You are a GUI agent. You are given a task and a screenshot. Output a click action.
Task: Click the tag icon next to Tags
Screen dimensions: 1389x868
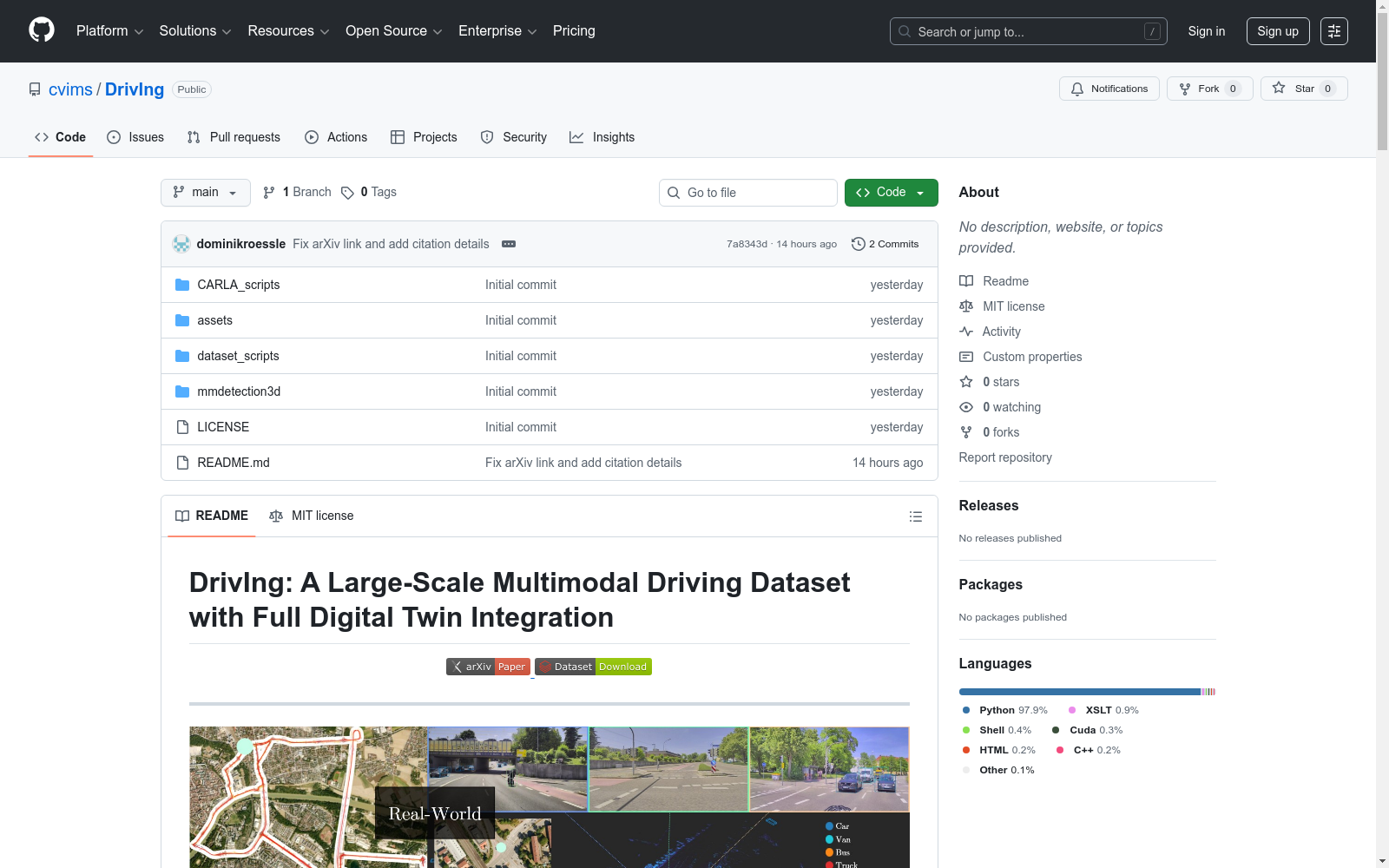347,193
